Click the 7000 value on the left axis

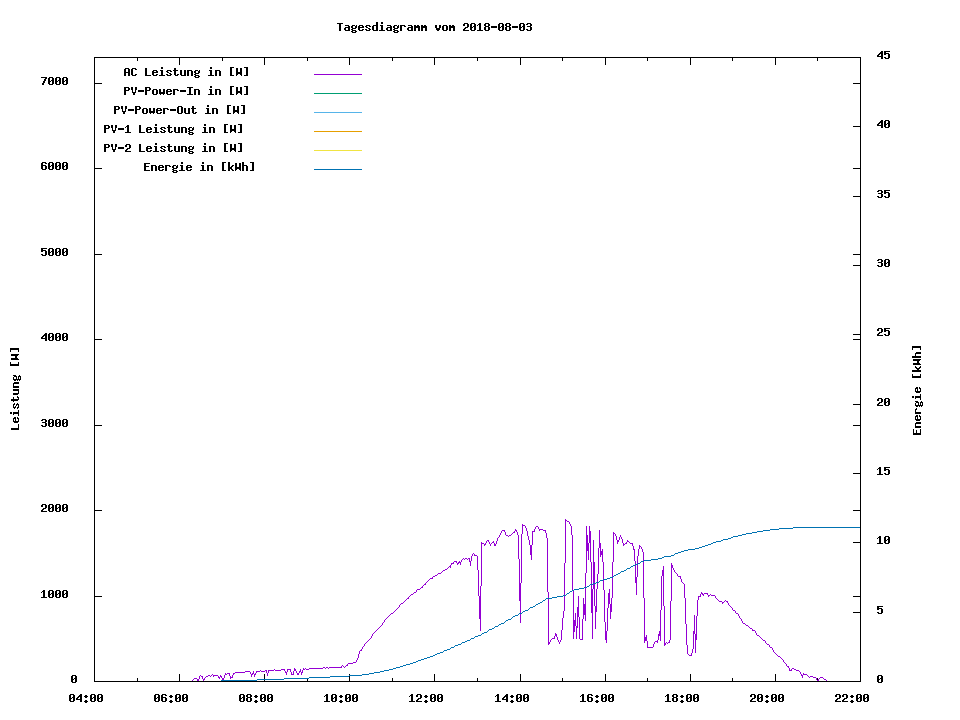[54, 81]
